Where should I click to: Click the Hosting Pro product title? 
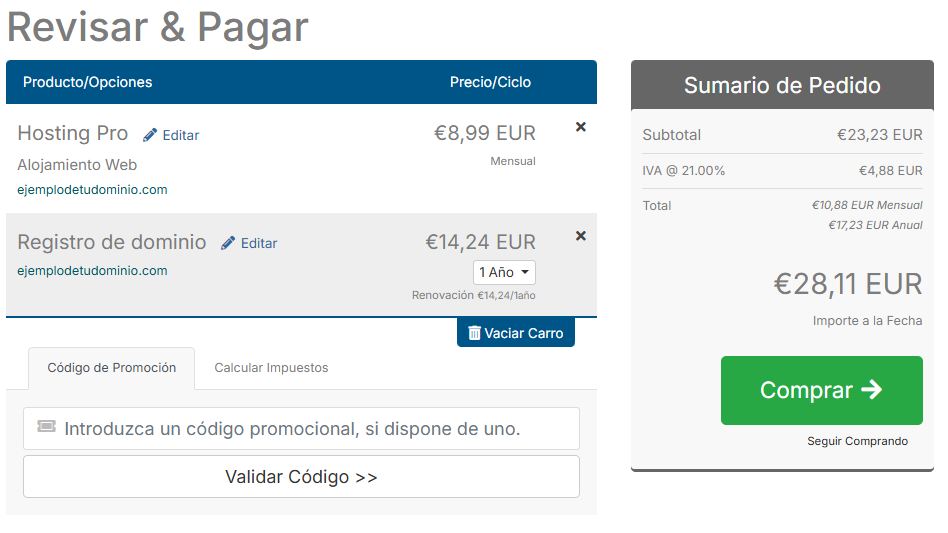(73, 134)
